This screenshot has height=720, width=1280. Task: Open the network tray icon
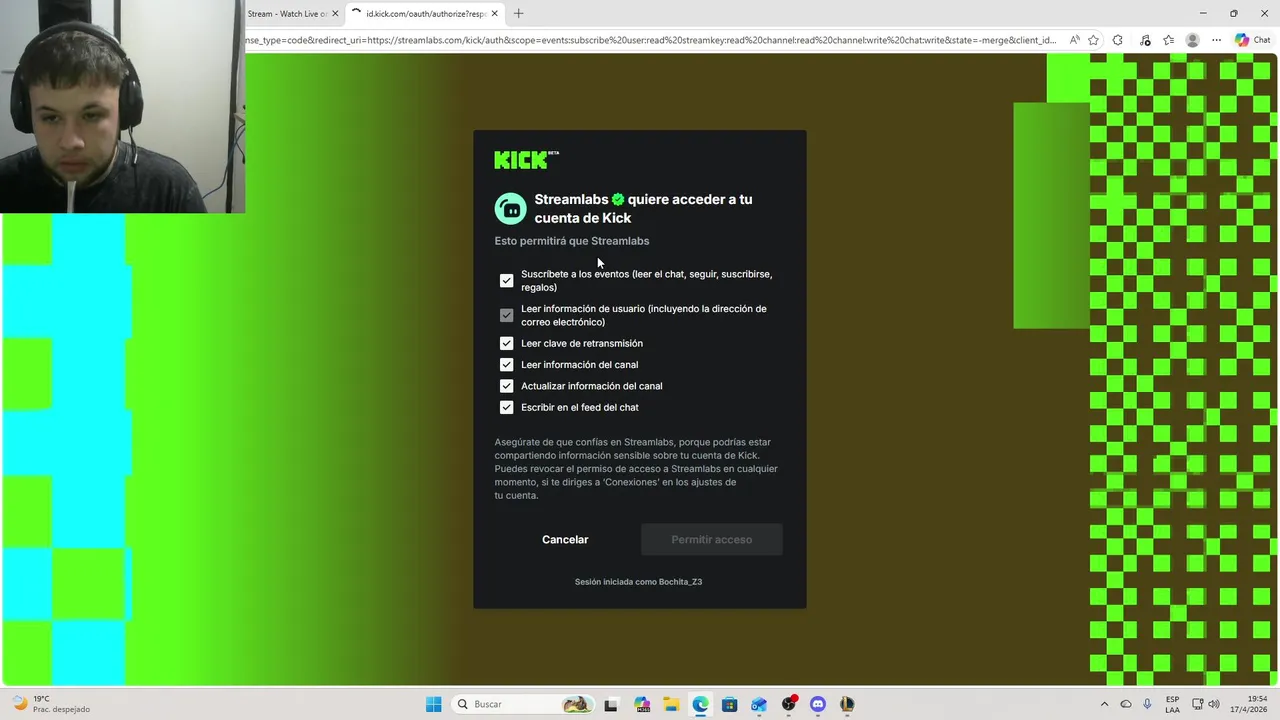pyautogui.click(x=1198, y=704)
